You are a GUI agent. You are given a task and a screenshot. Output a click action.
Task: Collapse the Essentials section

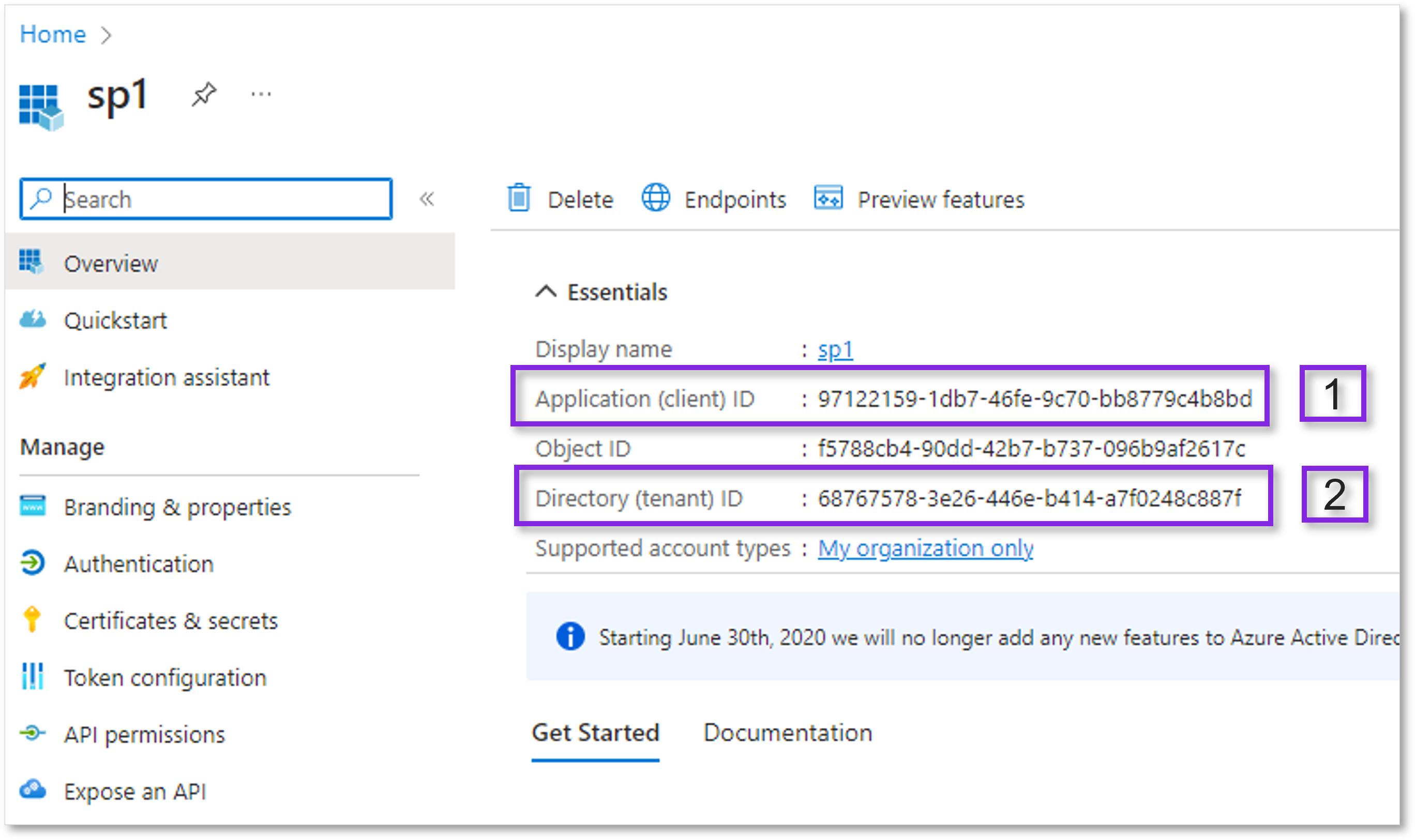click(x=546, y=292)
